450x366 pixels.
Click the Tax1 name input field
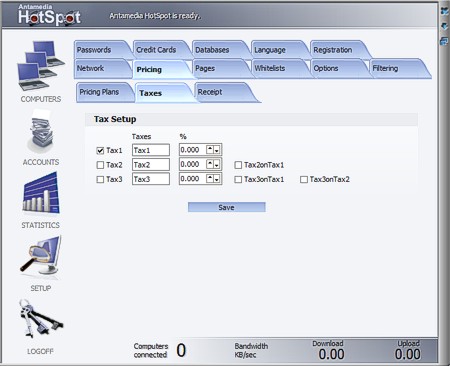(151, 150)
